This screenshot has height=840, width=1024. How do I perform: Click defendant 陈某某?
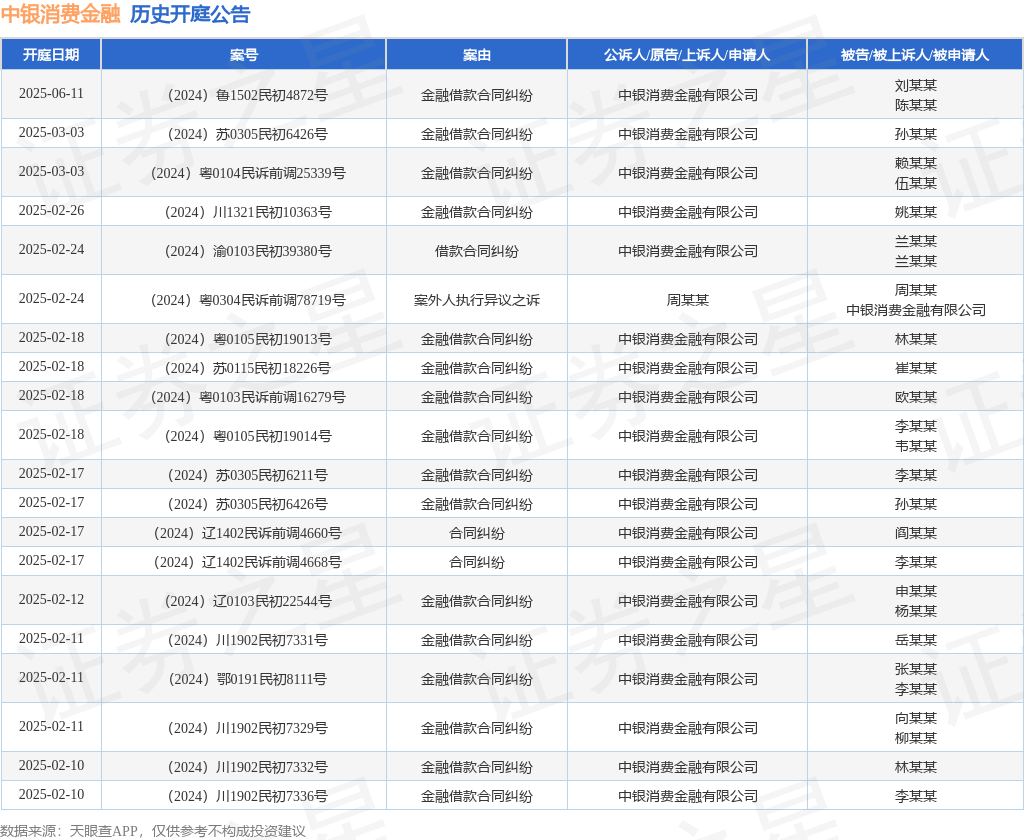(916, 105)
